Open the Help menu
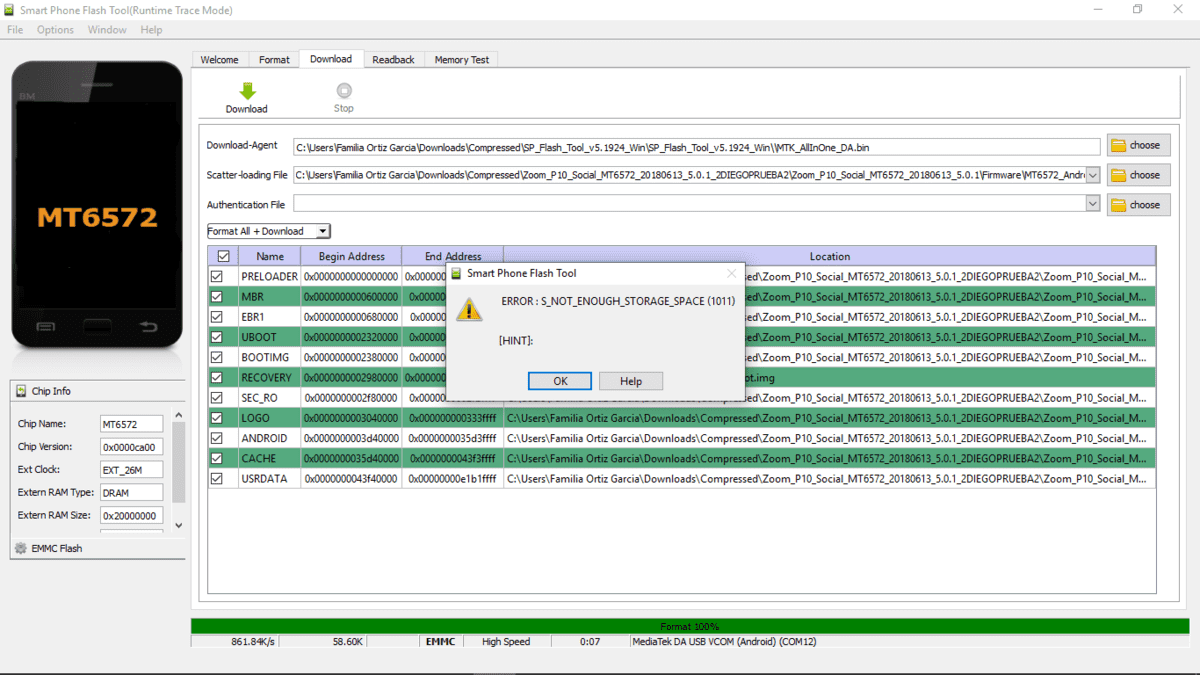The width and height of the screenshot is (1200, 675). [151, 30]
